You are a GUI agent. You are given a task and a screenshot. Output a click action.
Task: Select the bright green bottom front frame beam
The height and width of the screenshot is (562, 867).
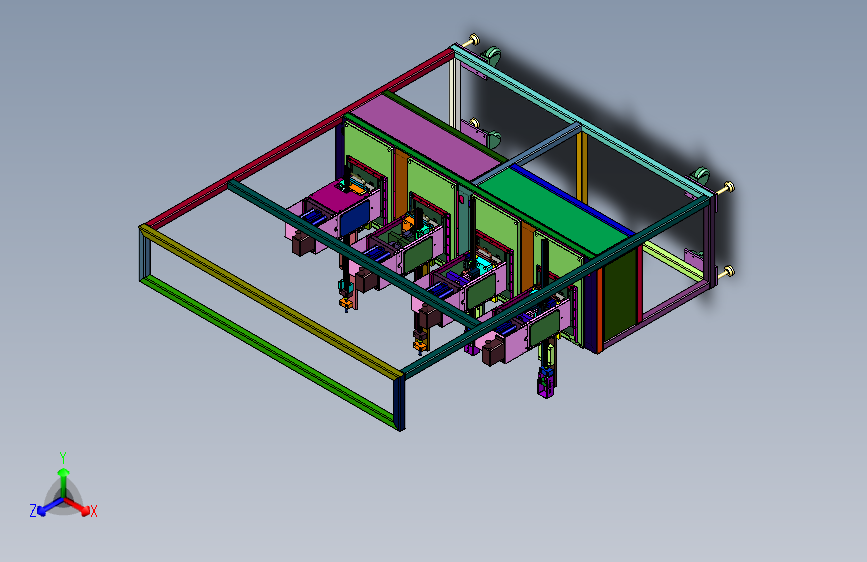[269, 352]
